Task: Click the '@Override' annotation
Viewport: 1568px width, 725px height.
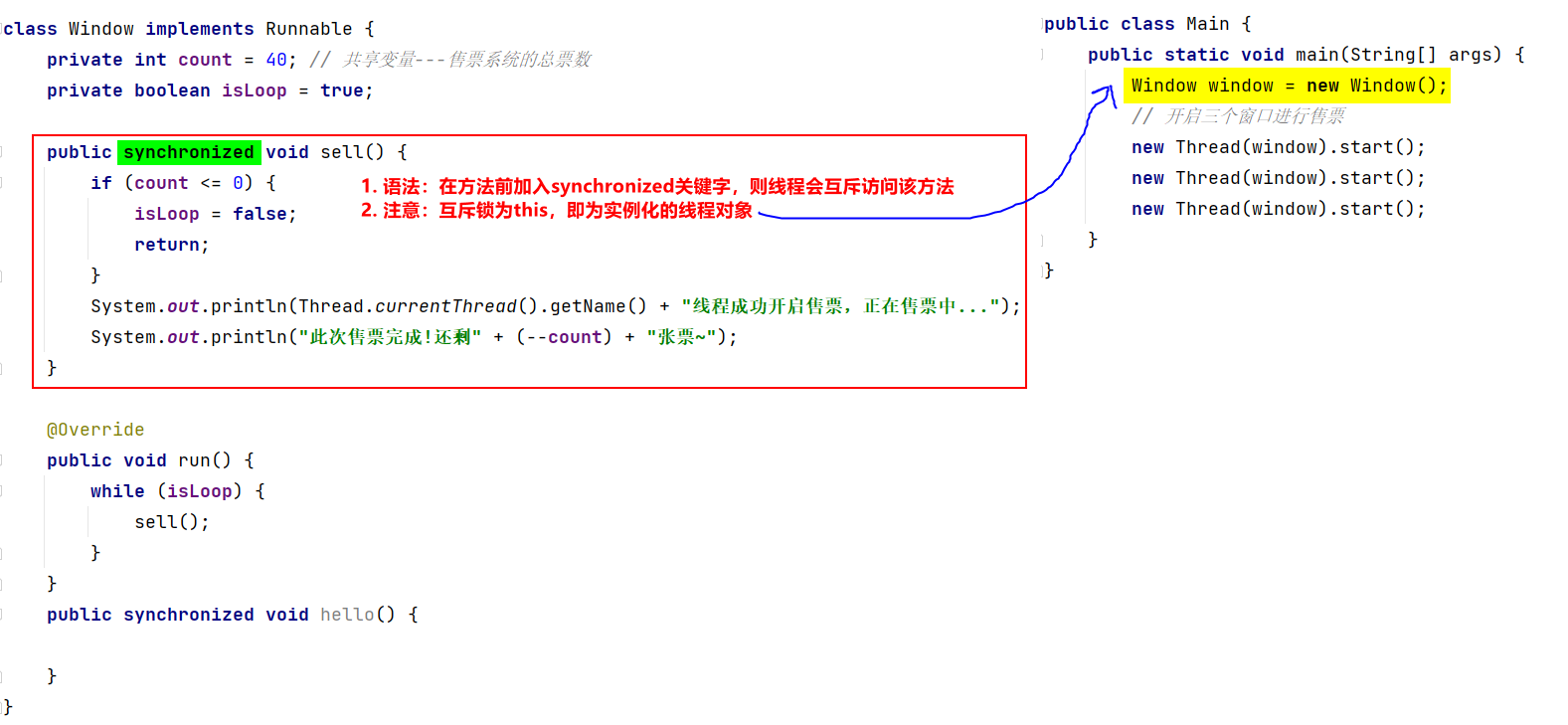Action: (x=95, y=430)
